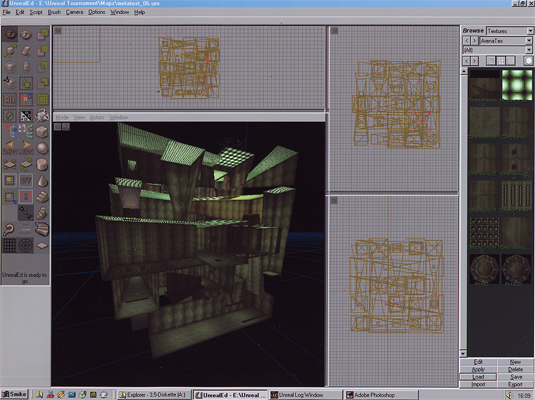The height and width of the screenshot is (400, 535).
Task: Click the Deintersect brush icon
Action: click(x=42, y=83)
